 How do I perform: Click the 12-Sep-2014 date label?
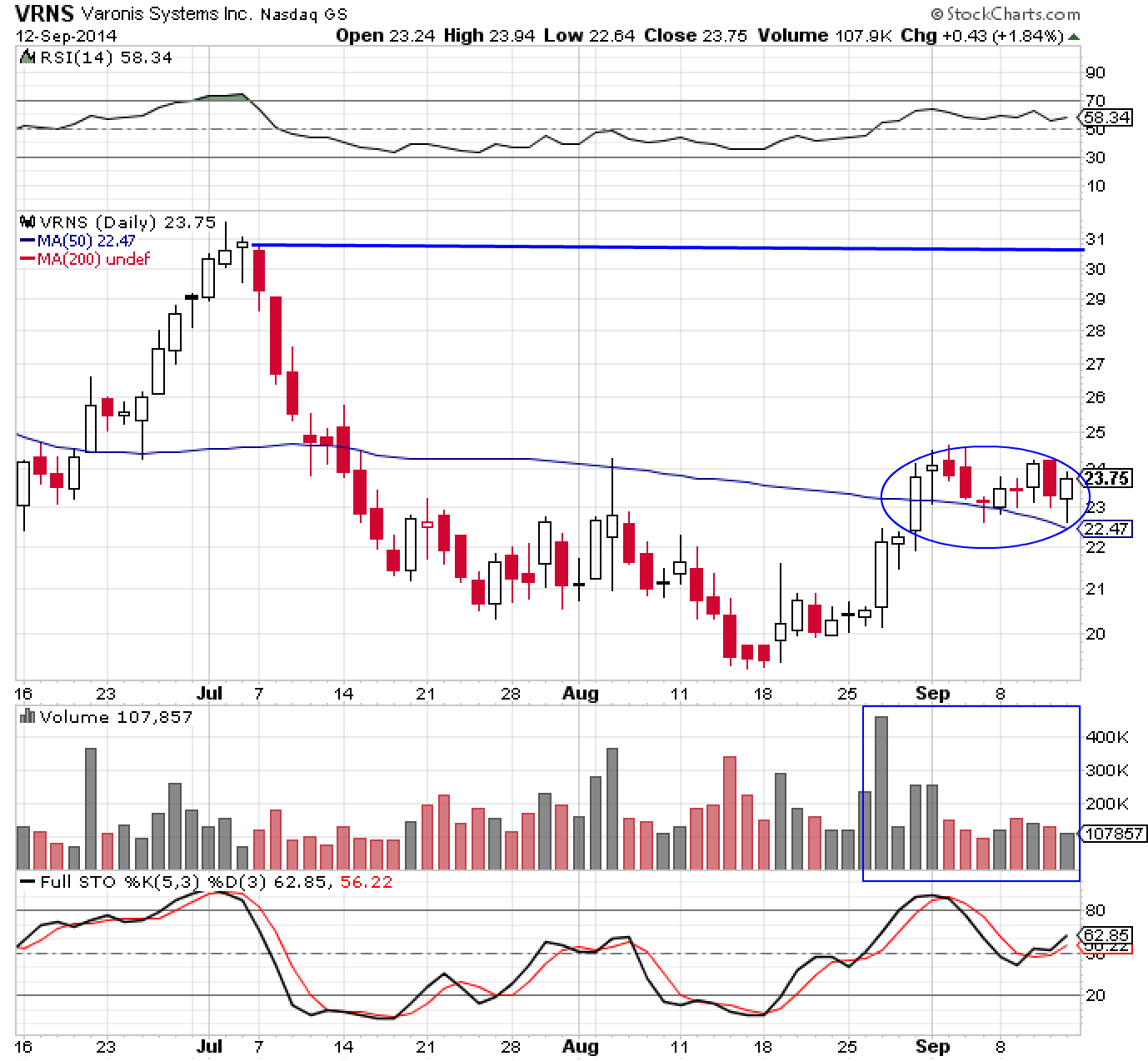click(x=67, y=36)
